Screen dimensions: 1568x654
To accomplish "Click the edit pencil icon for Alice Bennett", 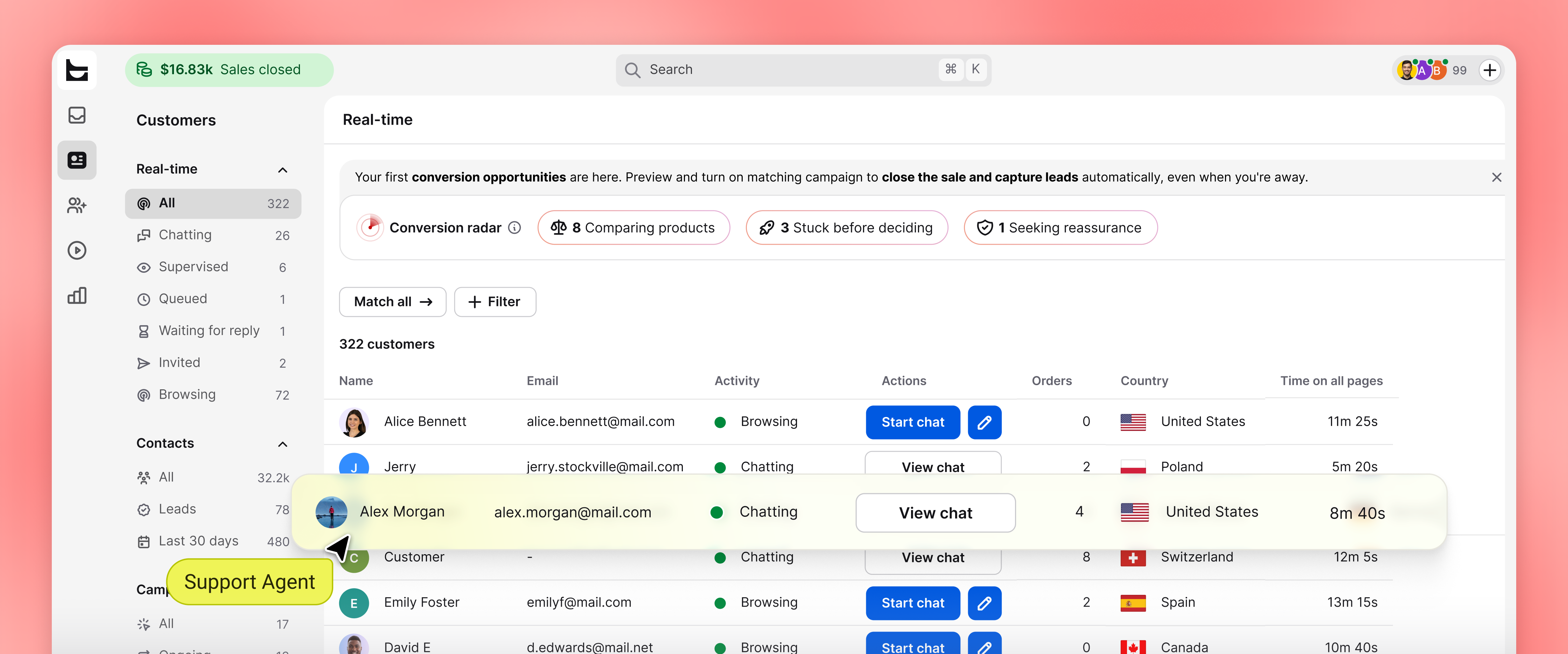I will [x=984, y=422].
